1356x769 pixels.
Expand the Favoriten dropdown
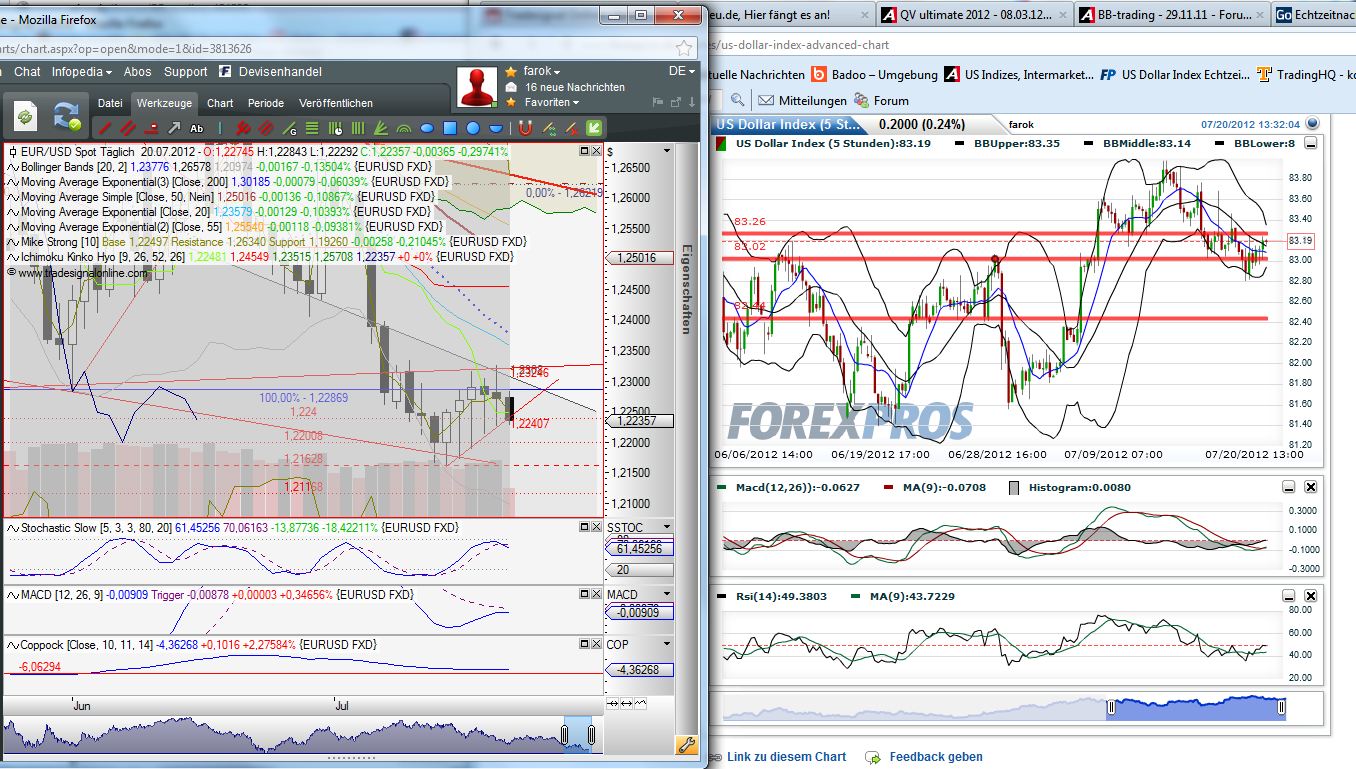[552, 102]
